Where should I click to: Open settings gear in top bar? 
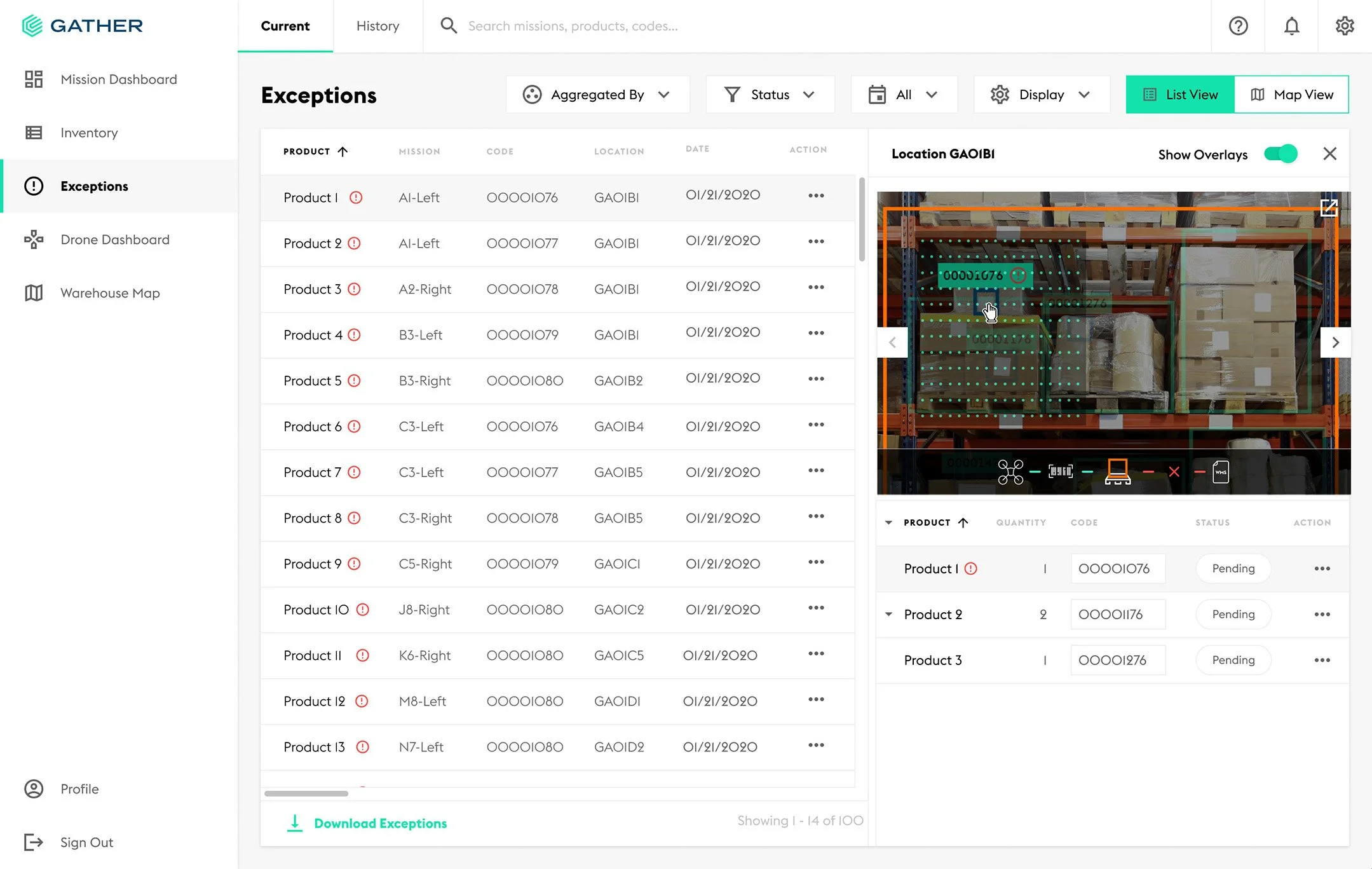click(1345, 26)
